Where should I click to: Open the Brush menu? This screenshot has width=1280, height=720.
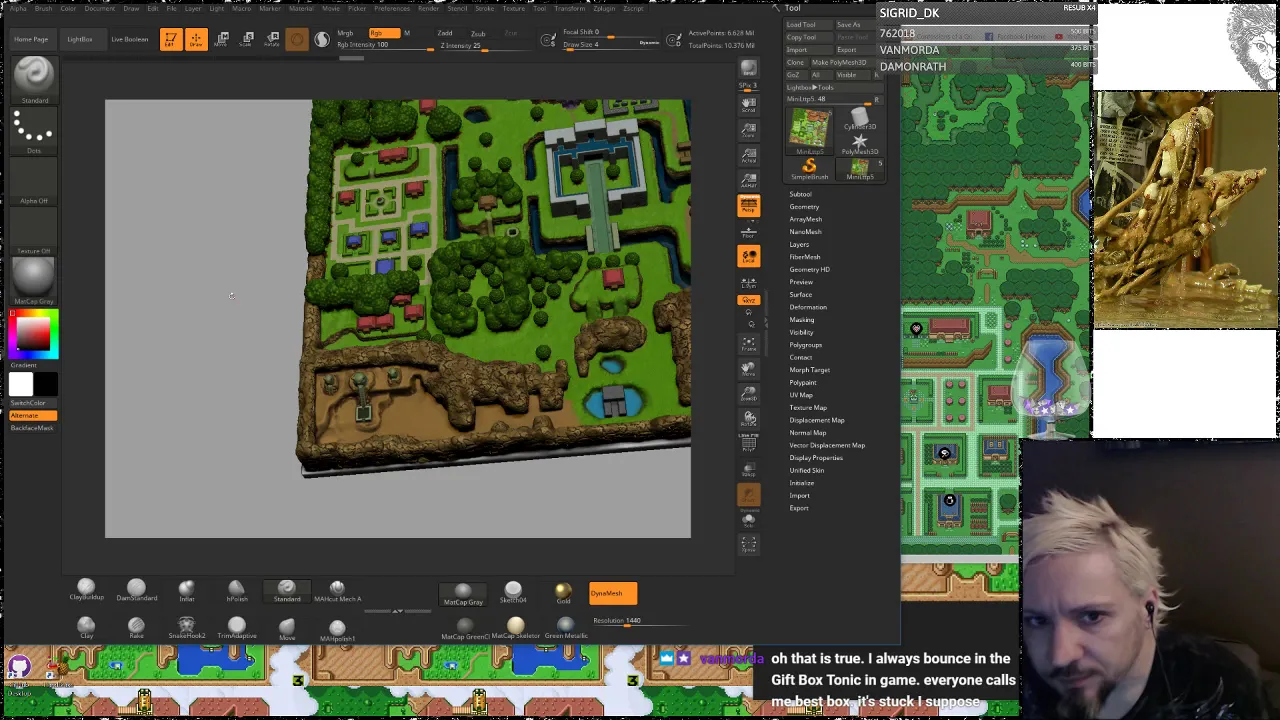pyautogui.click(x=43, y=8)
